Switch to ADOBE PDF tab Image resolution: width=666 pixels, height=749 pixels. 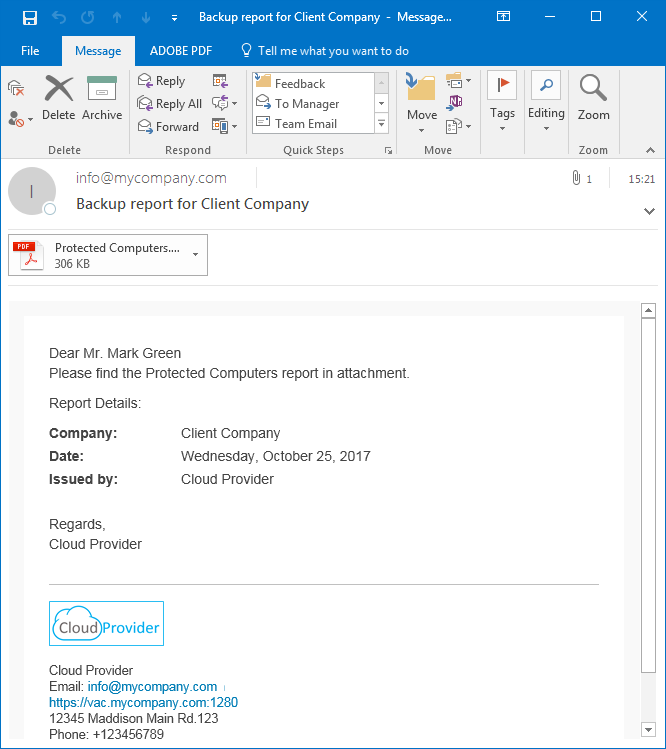coord(180,51)
